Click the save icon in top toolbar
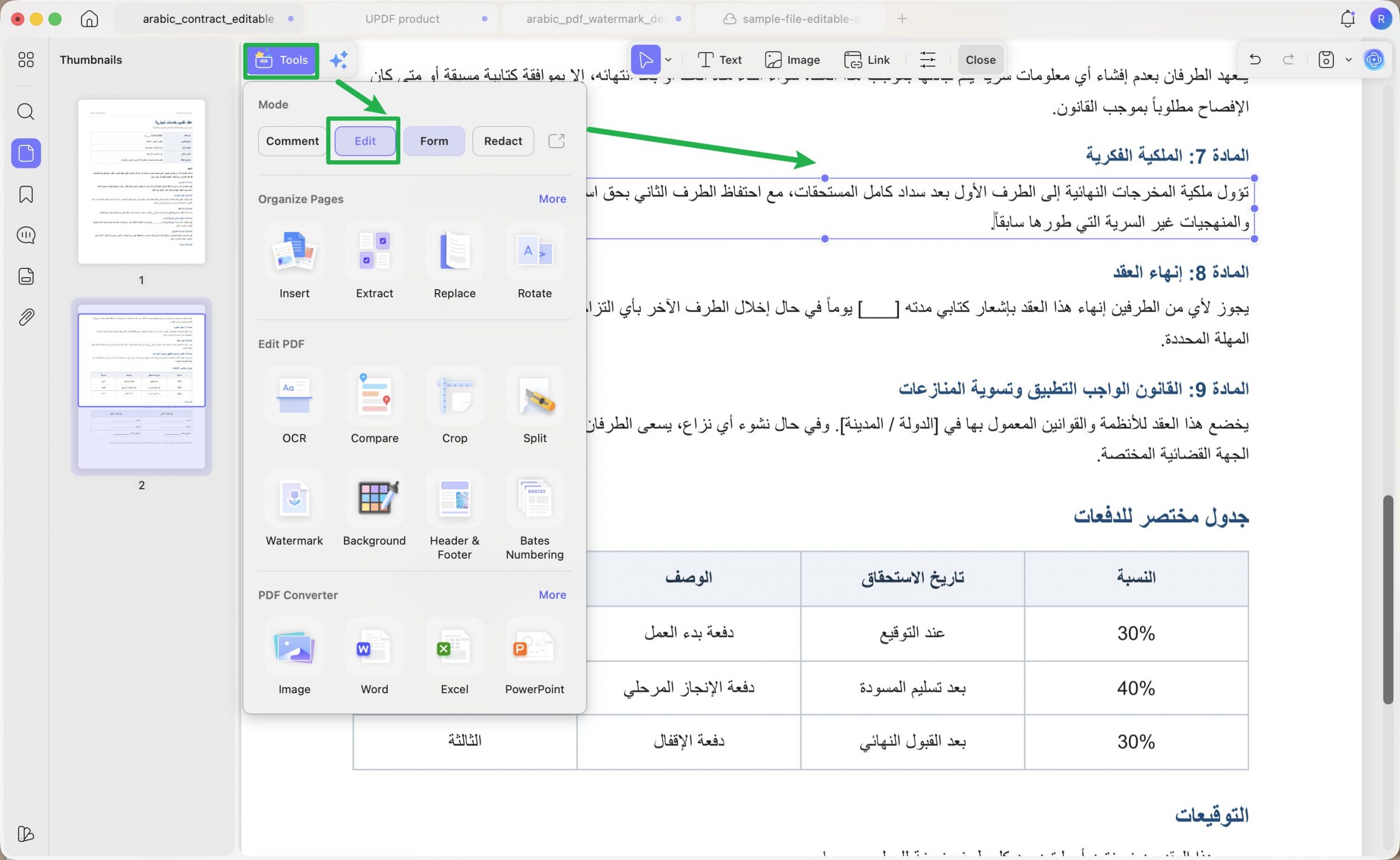 (x=1326, y=59)
